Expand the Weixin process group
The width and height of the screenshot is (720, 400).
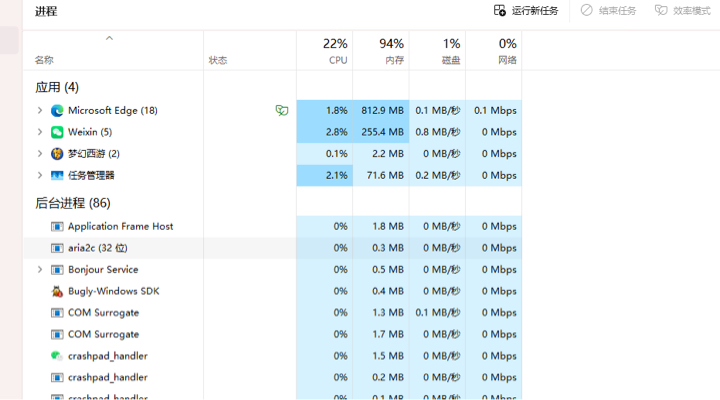tap(40, 132)
